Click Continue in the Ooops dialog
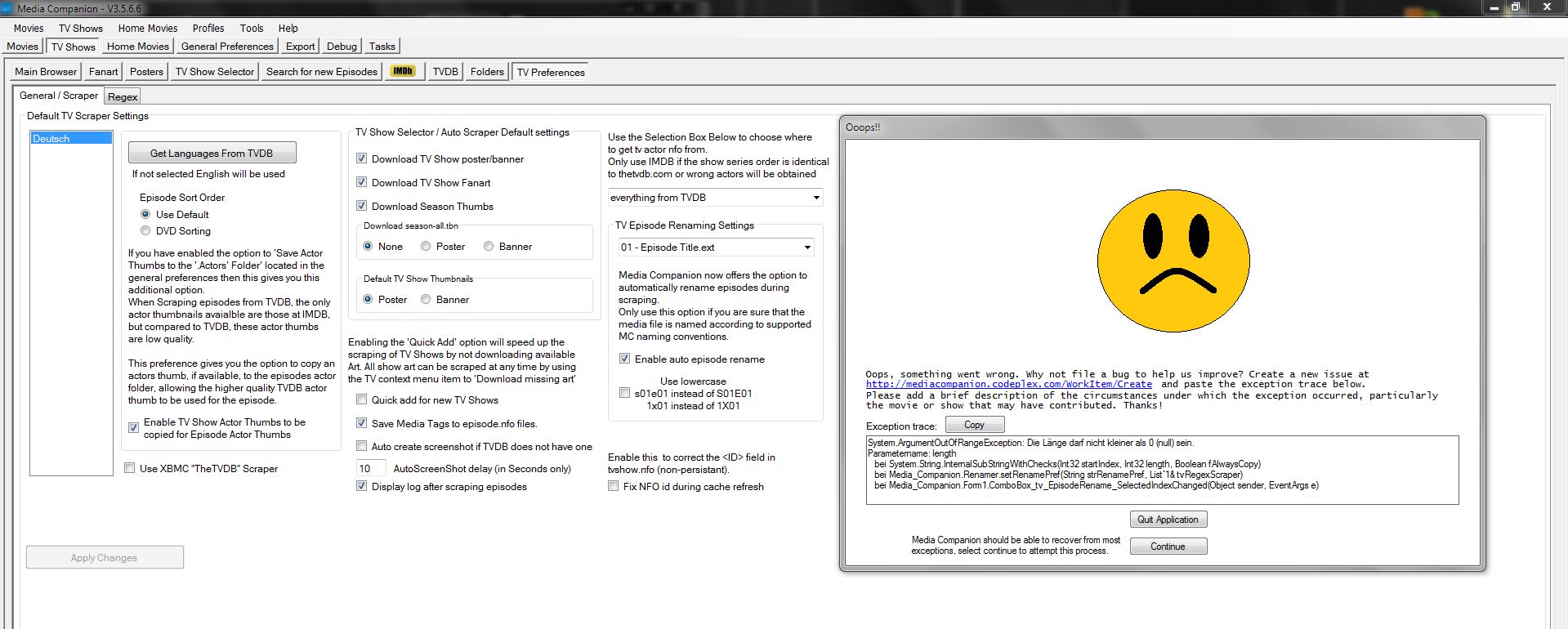The width and height of the screenshot is (1568, 629). (x=1168, y=546)
